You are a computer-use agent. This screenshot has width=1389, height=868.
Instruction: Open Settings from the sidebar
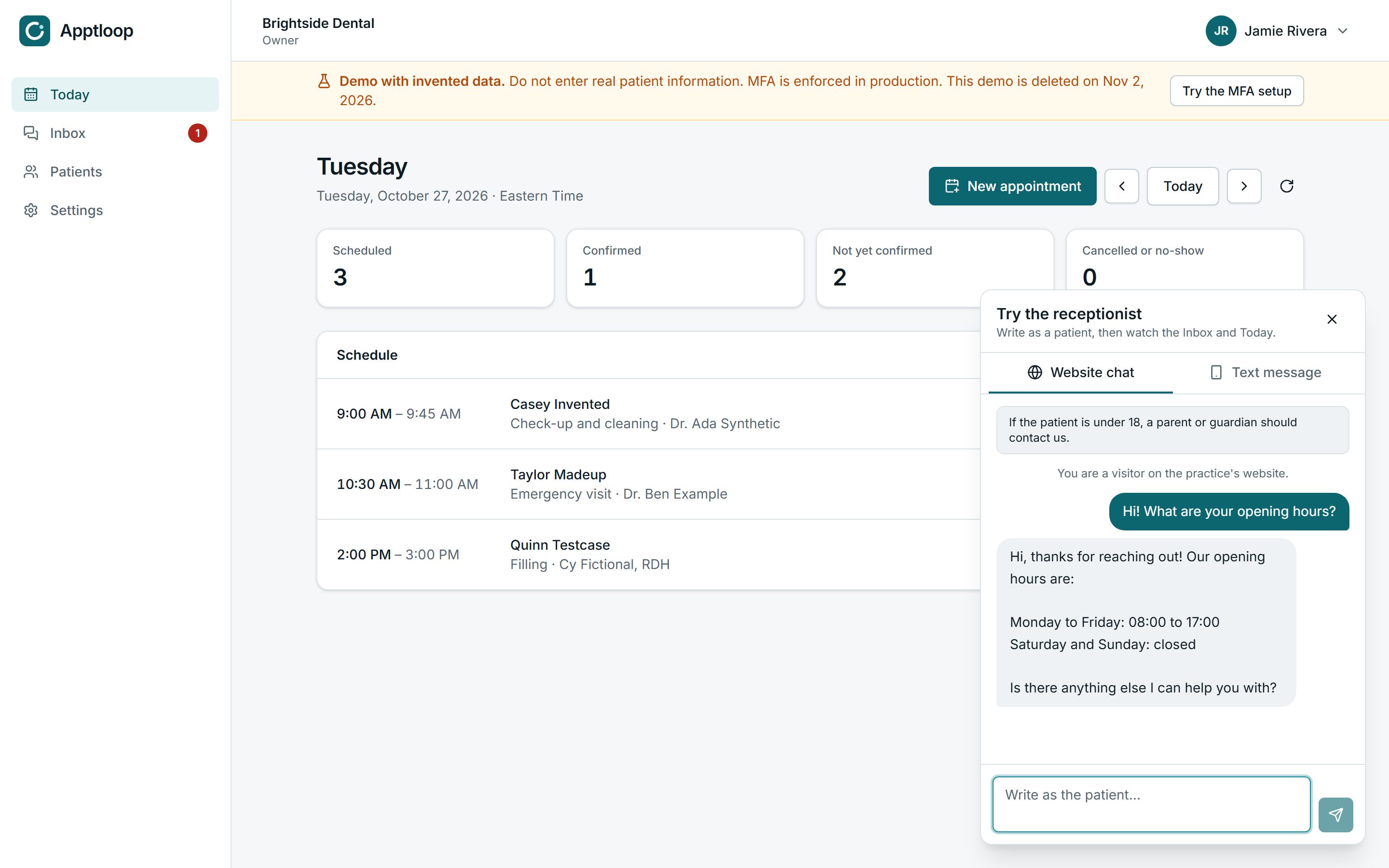[115, 210]
